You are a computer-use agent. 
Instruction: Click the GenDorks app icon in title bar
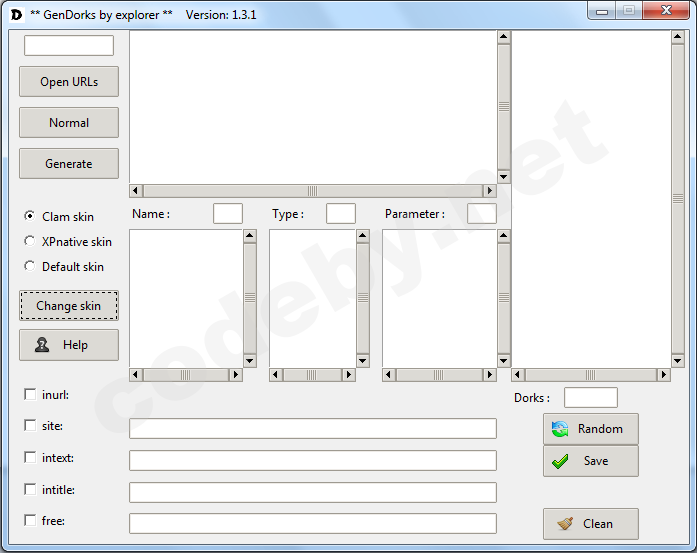tap(16, 15)
